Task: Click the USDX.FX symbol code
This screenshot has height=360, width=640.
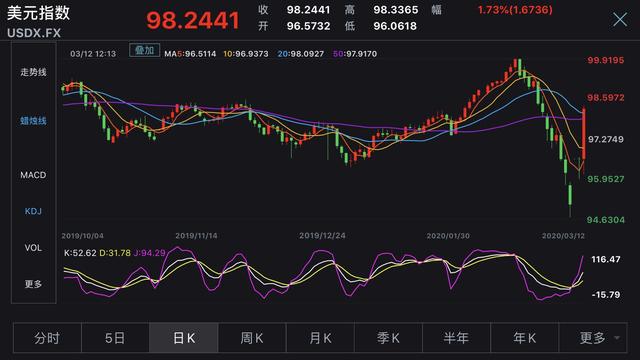Action: pos(34,33)
